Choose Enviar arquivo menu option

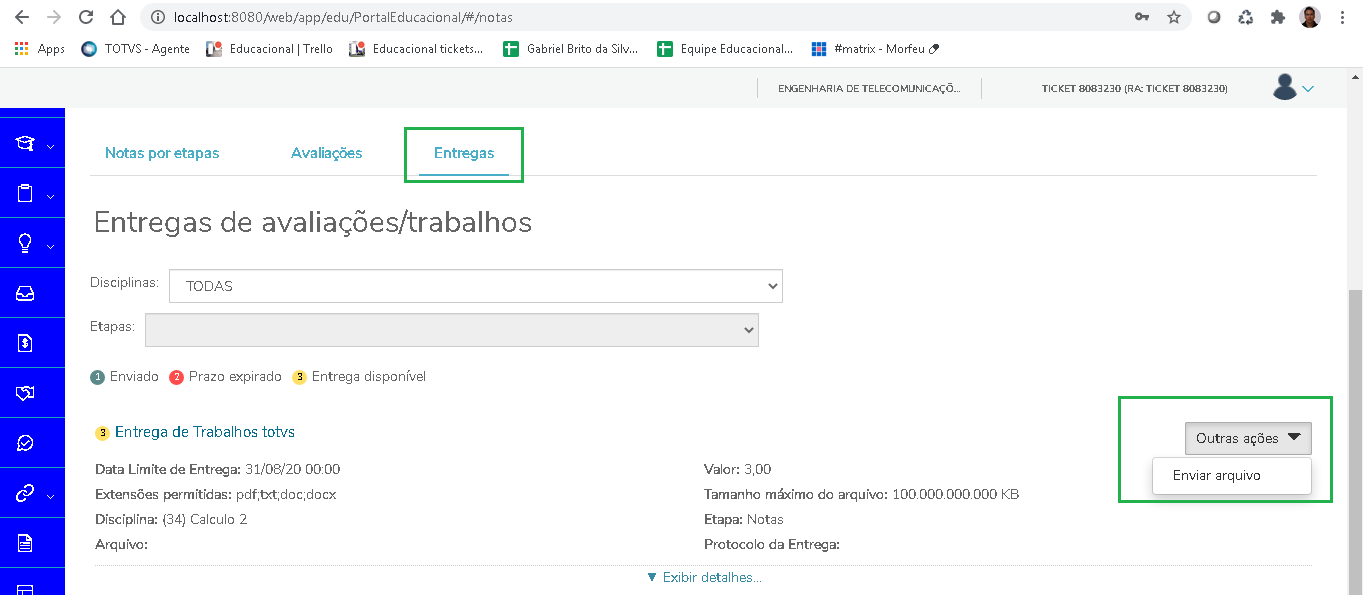[x=1232, y=476]
